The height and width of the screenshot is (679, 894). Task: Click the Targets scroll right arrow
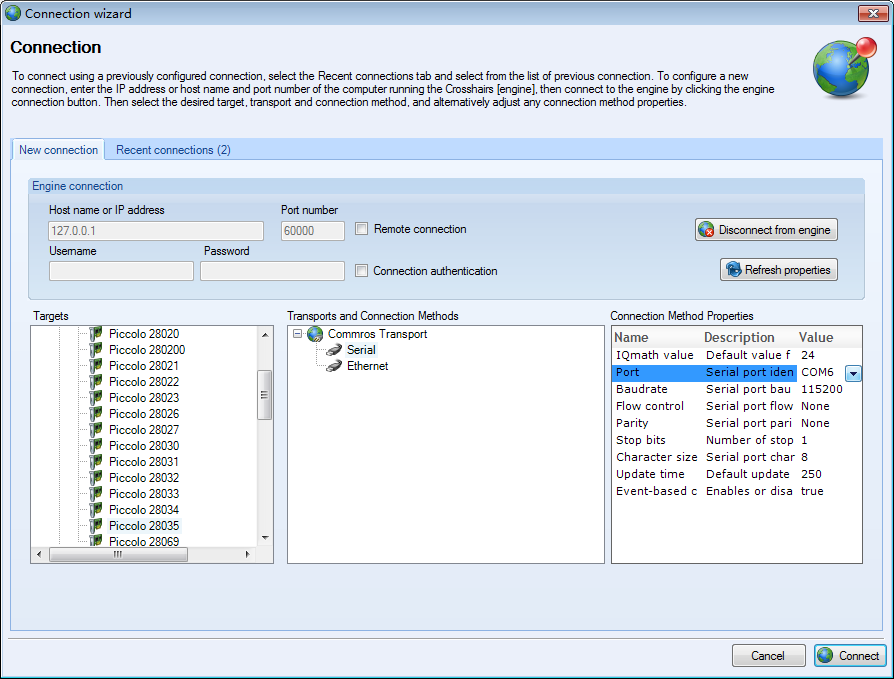(x=247, y=554)
